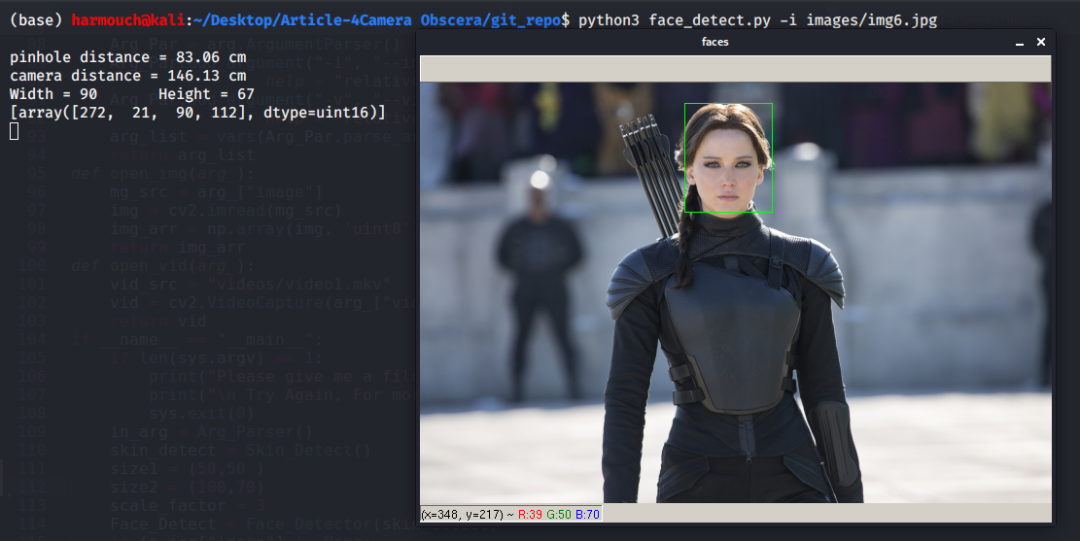
Task: Click the G:50 green value in the status bar
Action: click(x=559, y=514)
